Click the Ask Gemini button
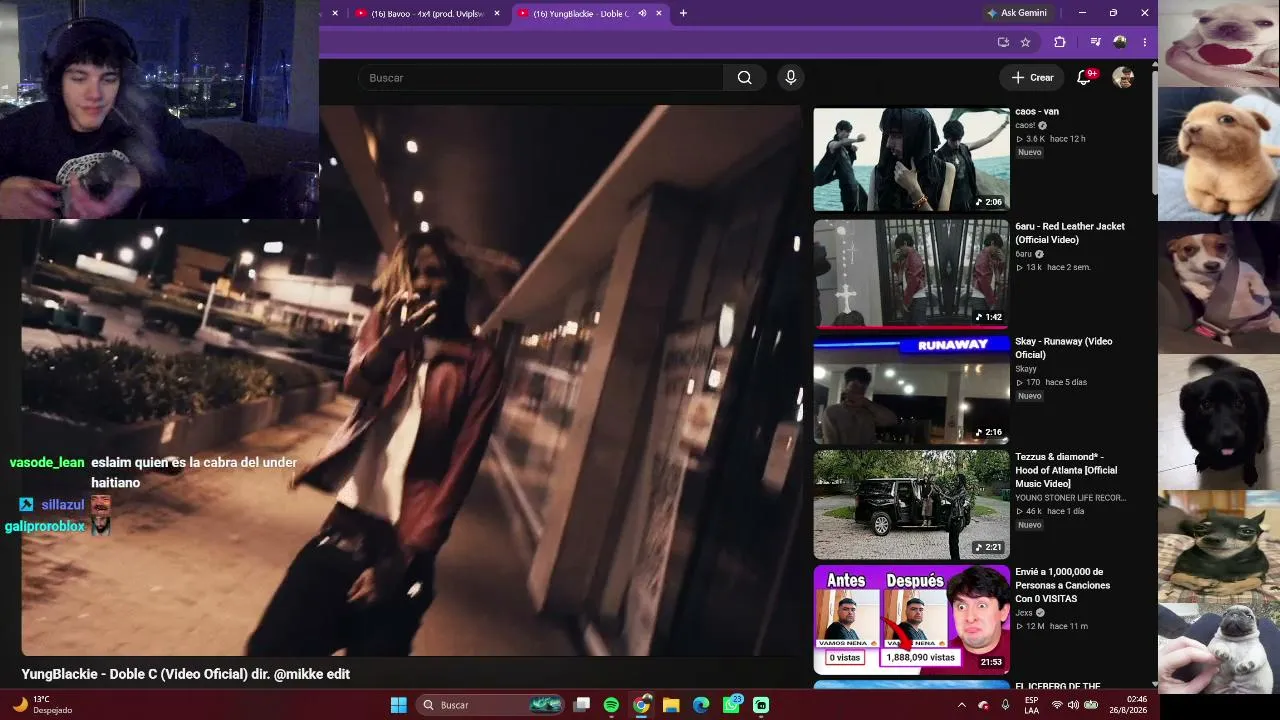 [x=1018, y=13]
